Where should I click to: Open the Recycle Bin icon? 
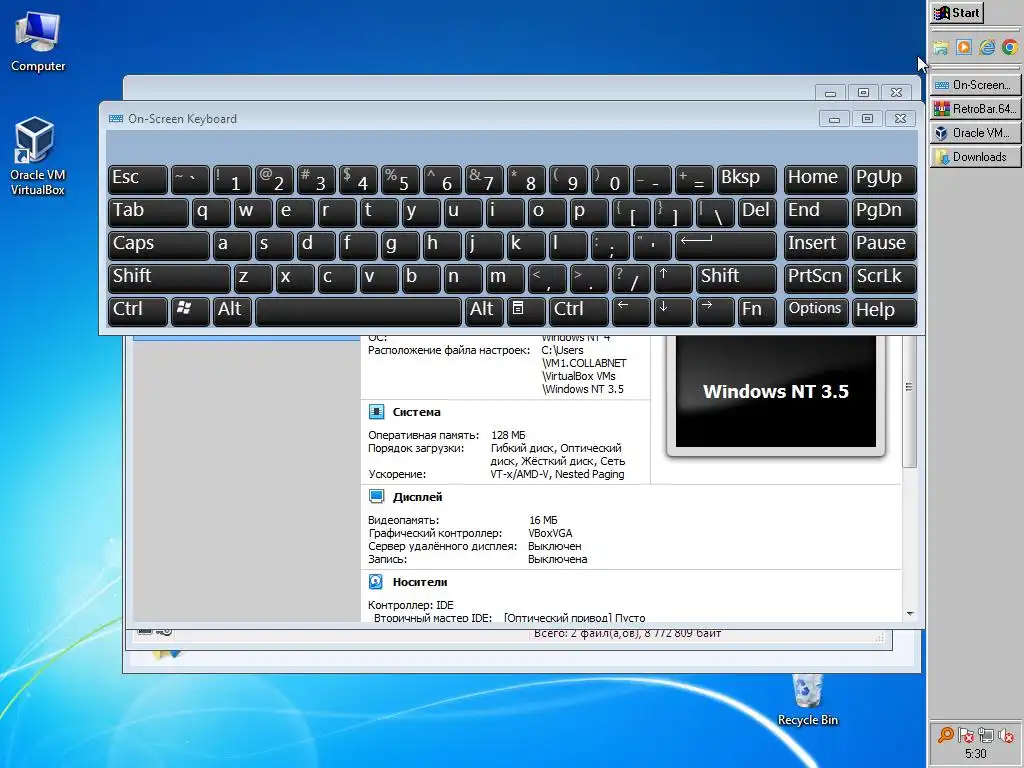807,700
